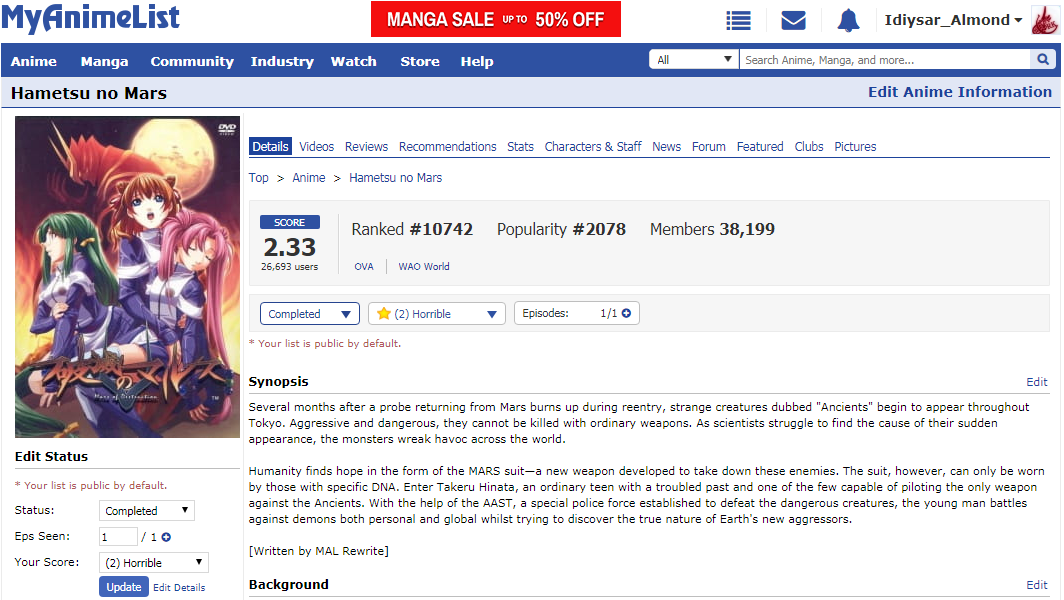Screen dimensions: 1064x600
Task: Open messages envelope icon
Action: click(x=793, y=20)
